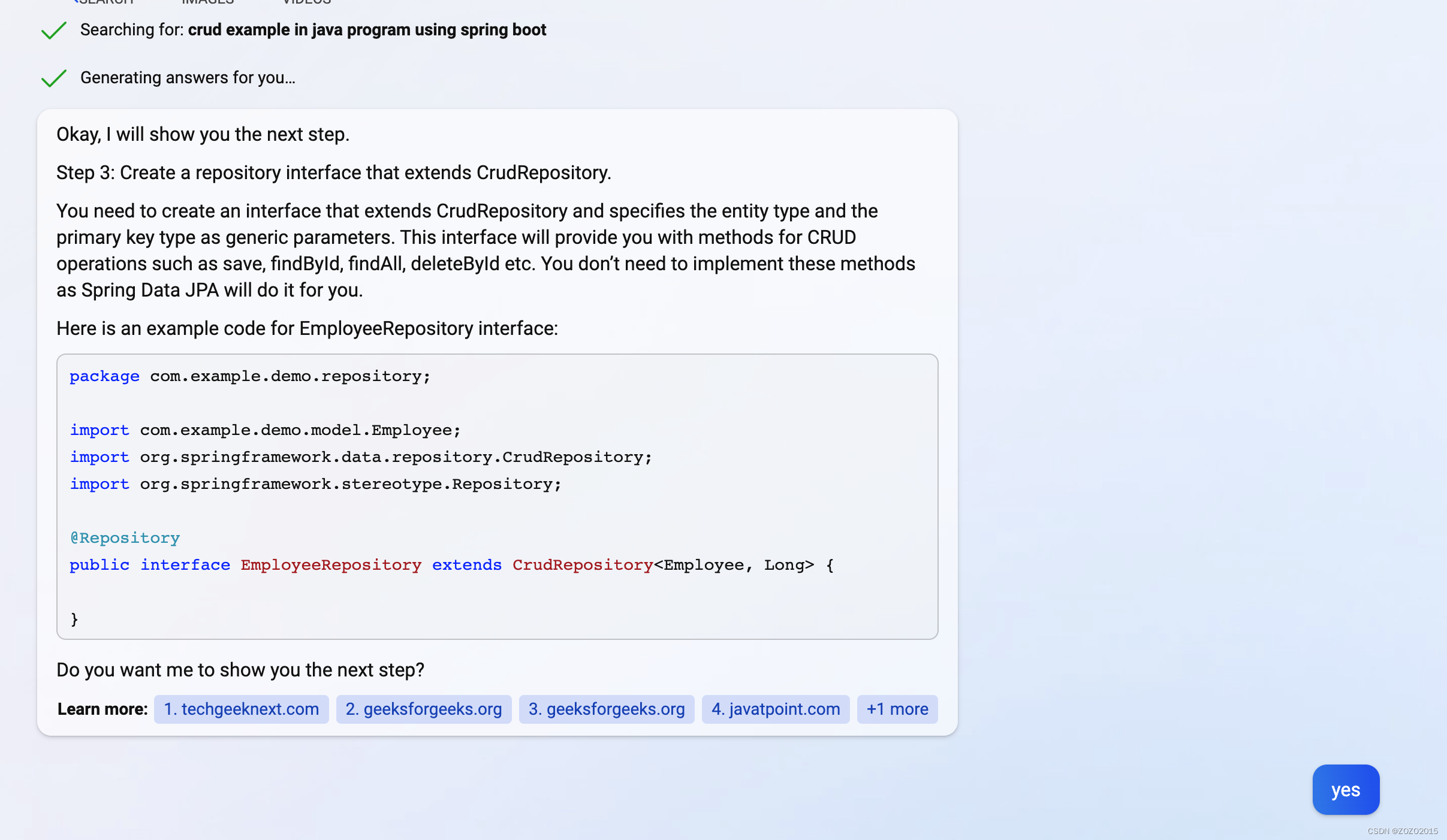Visit the javatpoint.com reference link

click(774, 709)
